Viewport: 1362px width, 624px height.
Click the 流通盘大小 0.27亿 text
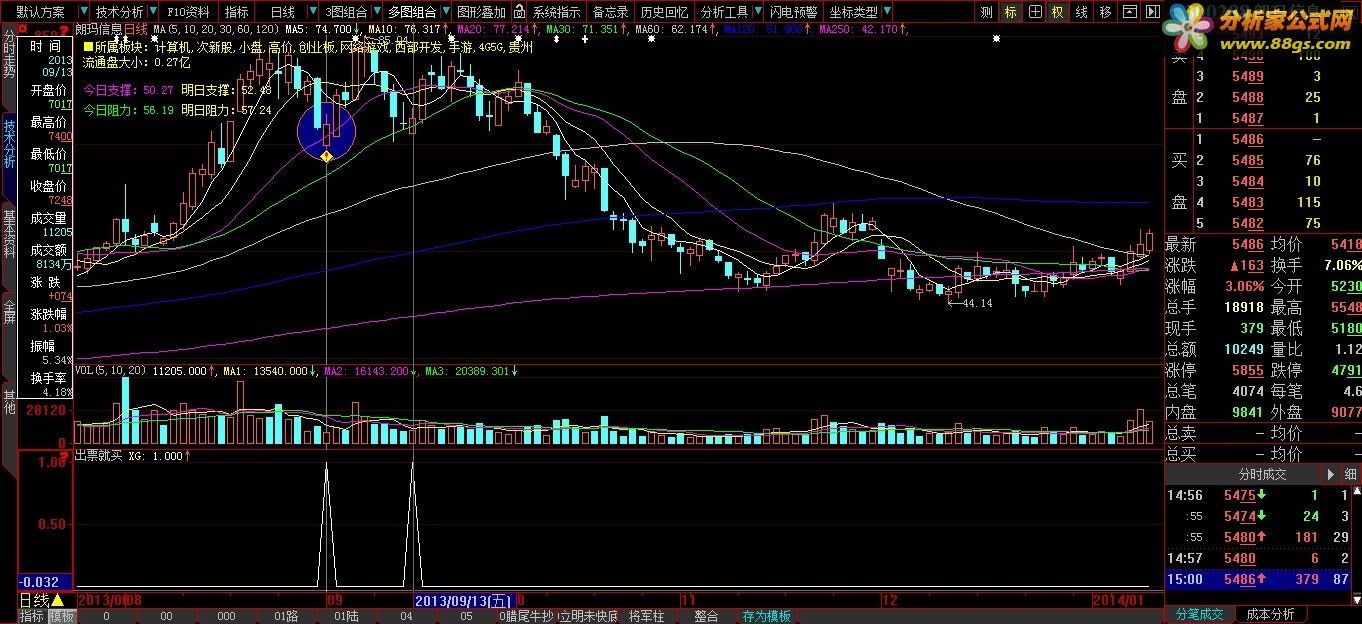point(136,61)
